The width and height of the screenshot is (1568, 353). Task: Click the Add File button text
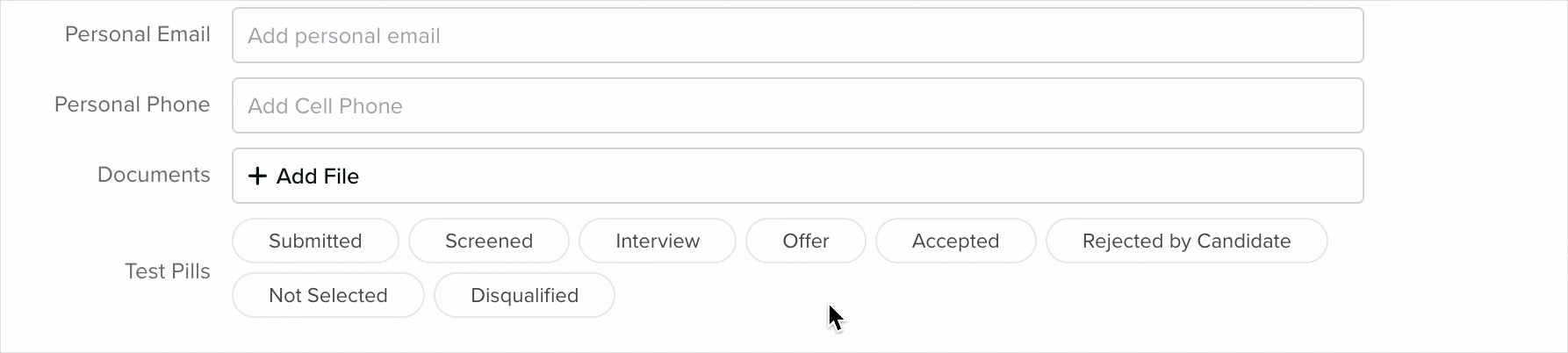click(318, 176)
